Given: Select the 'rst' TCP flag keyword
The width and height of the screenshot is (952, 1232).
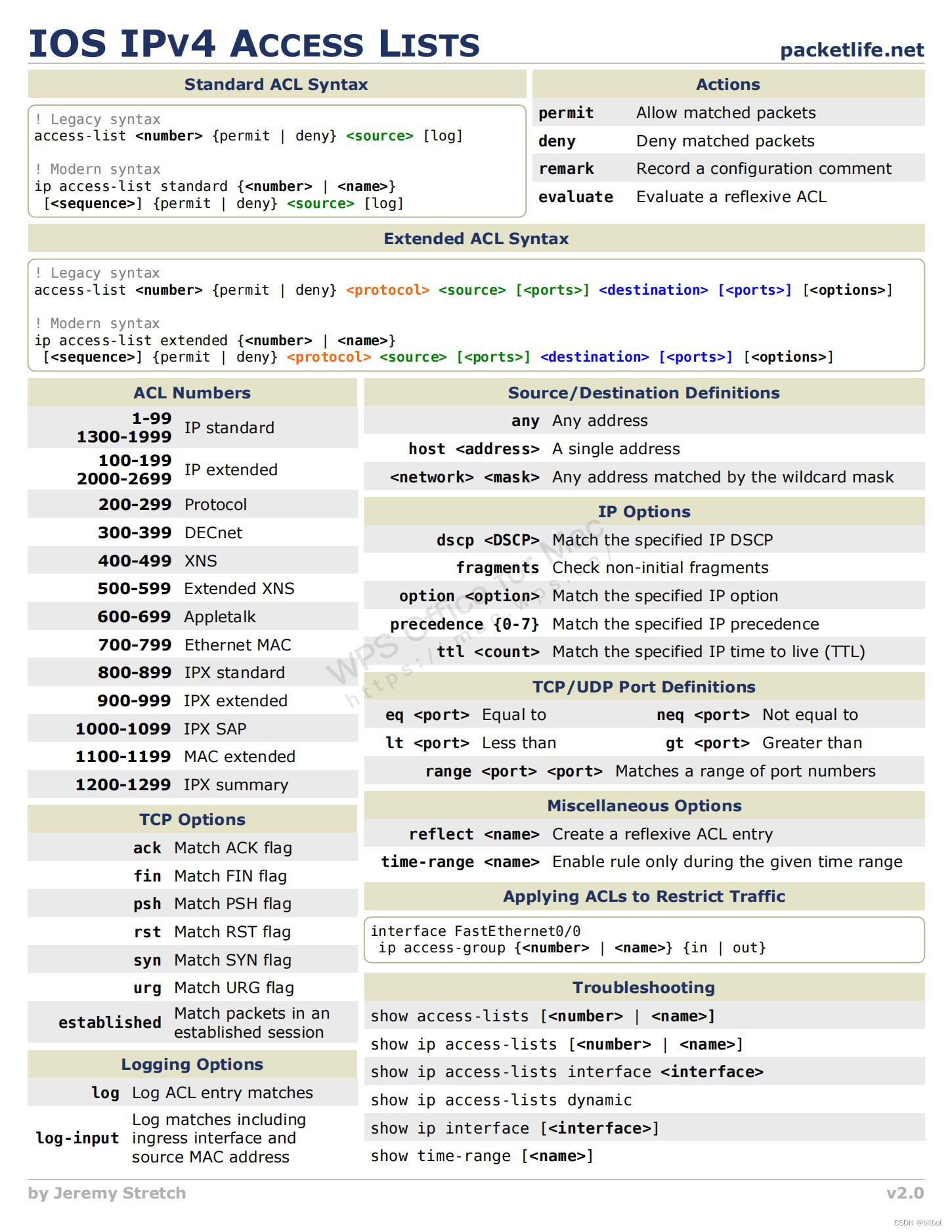Looking at the screenshot, I should [147, 932].
